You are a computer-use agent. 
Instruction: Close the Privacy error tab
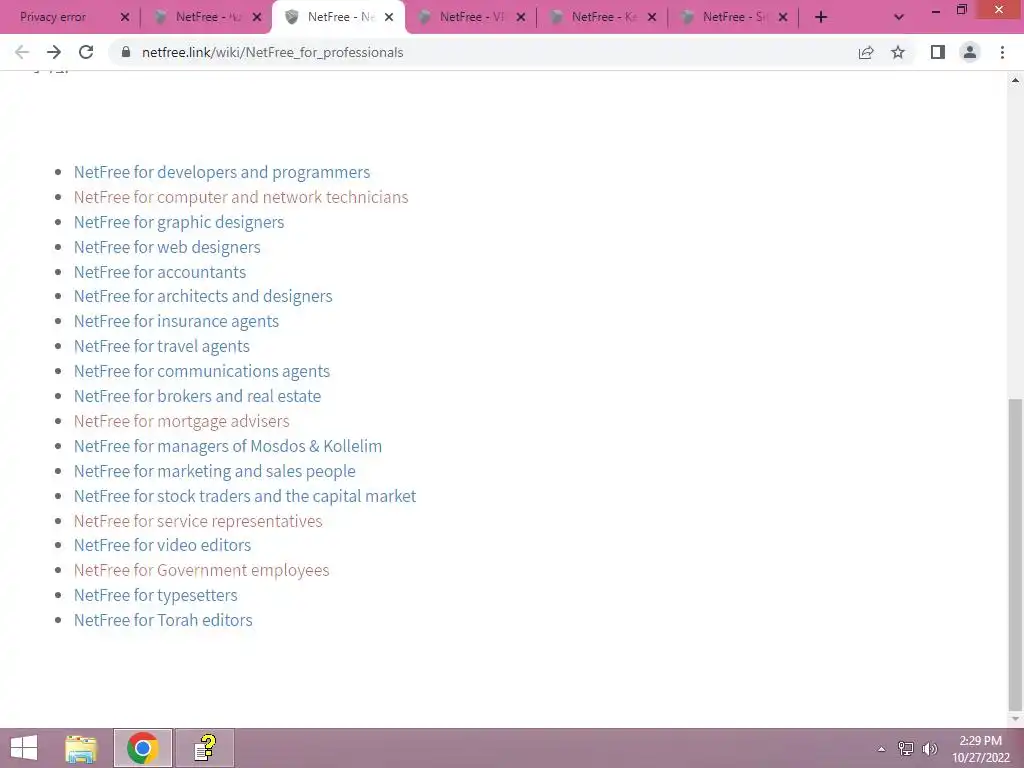125,17
